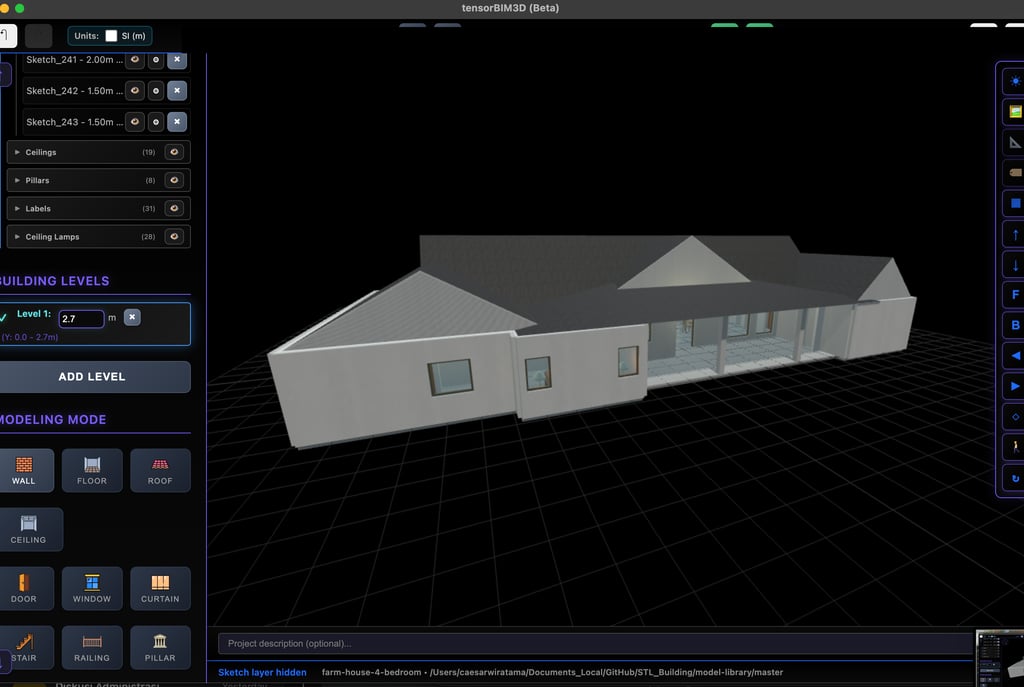The height and width of the screenshot is (687, 1024).
Task: Click the 'Sketch layer hidden' status text
Action: click(x=262, y=672)
